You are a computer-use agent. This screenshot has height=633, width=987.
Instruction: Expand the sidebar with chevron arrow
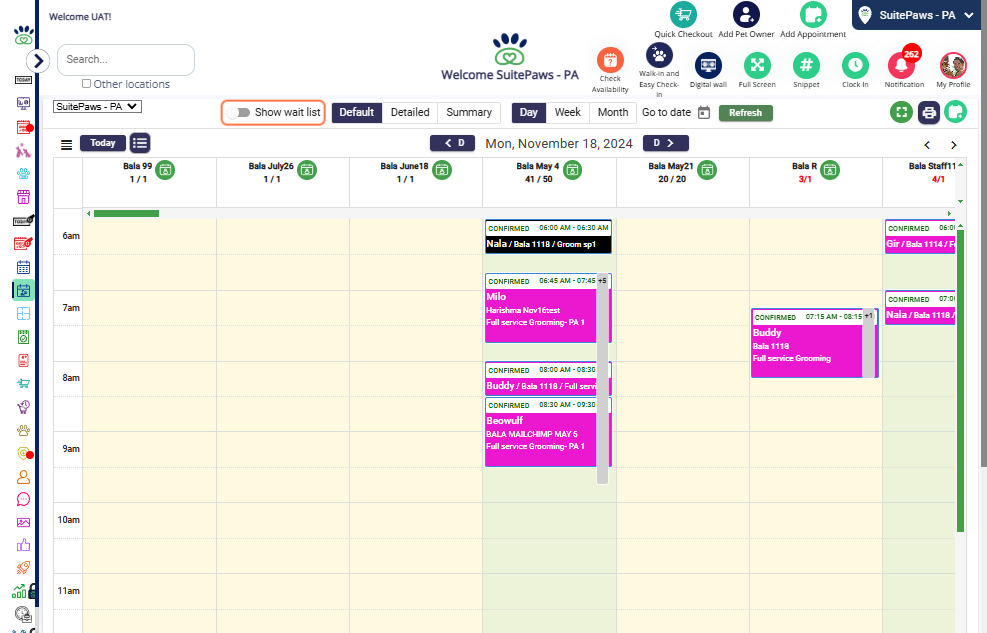click(38, 60)
